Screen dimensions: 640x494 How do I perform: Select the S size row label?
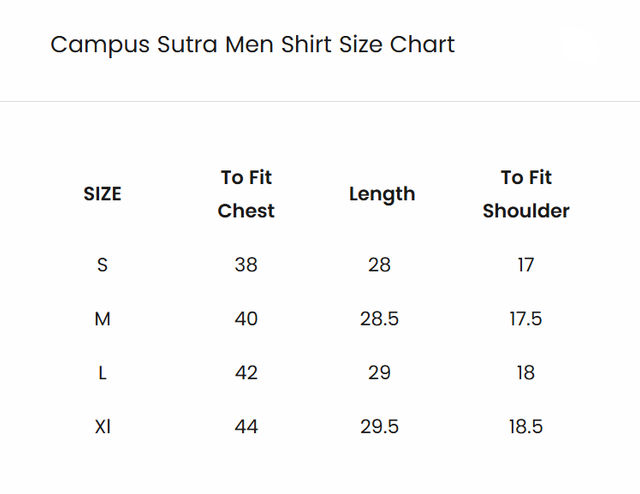click(x=102, y=265)
